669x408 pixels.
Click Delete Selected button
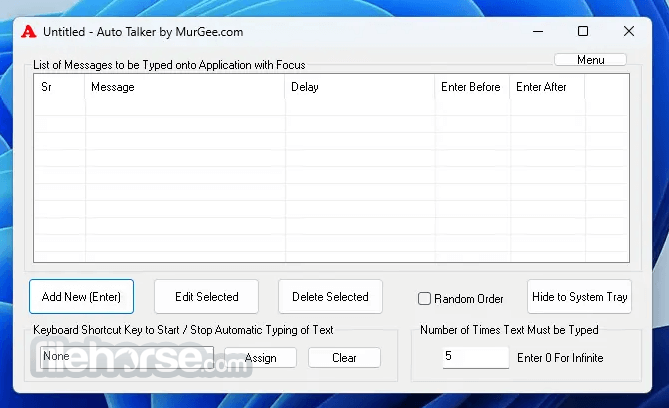(330, 297)
